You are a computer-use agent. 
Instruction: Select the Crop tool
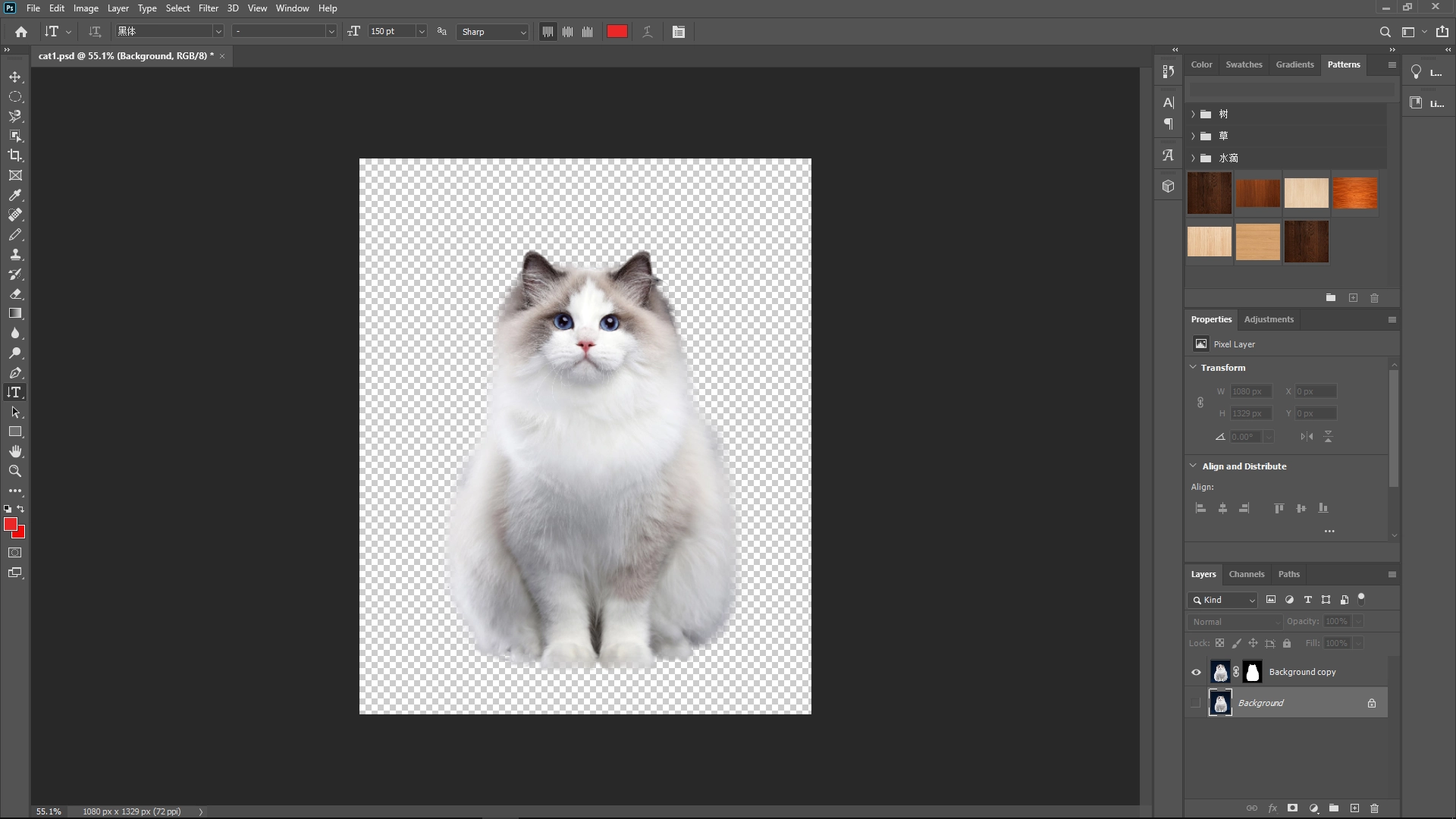click(x=15, y=155)
